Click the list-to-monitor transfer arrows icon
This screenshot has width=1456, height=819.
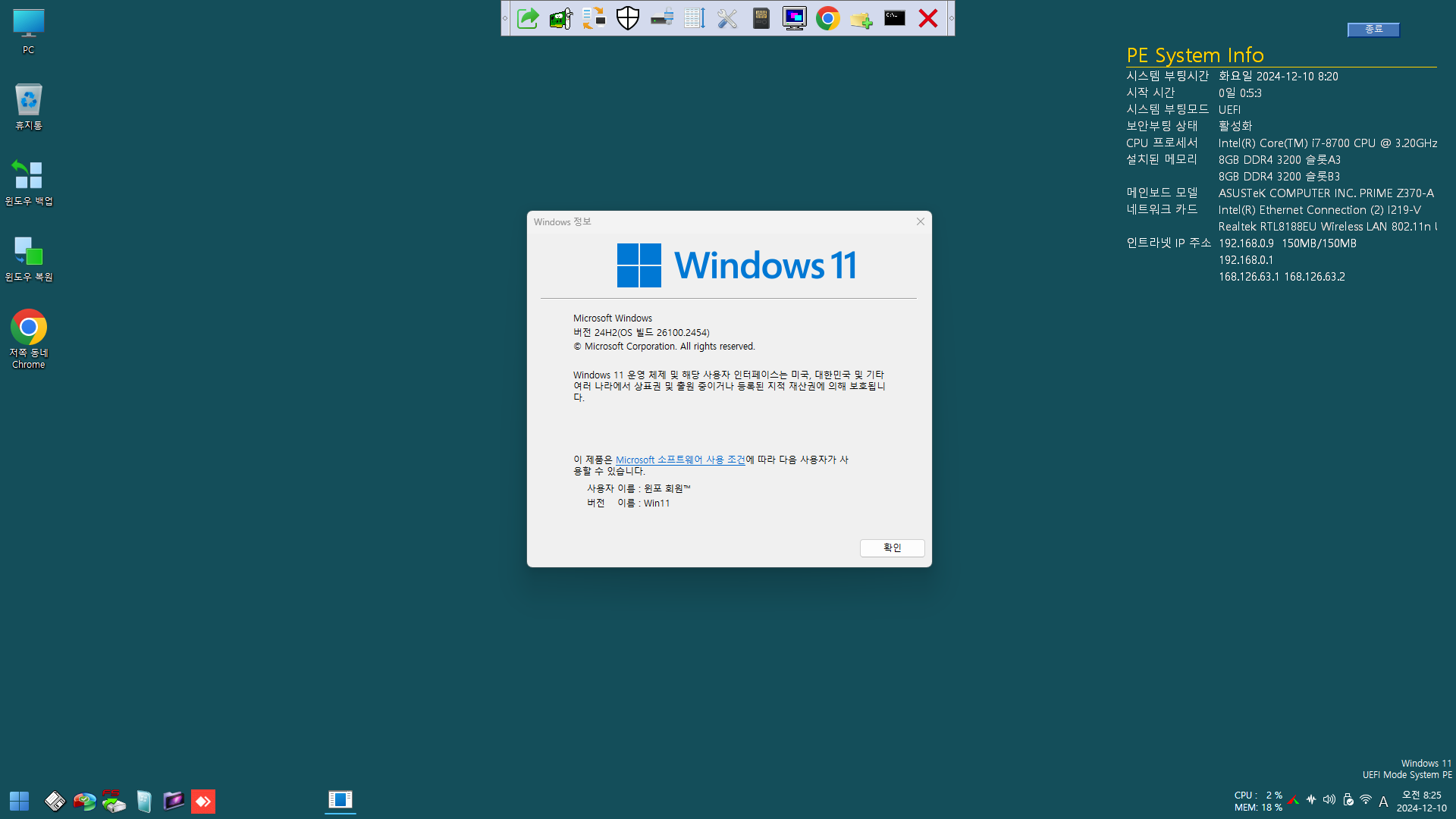[x=595, y=18]
